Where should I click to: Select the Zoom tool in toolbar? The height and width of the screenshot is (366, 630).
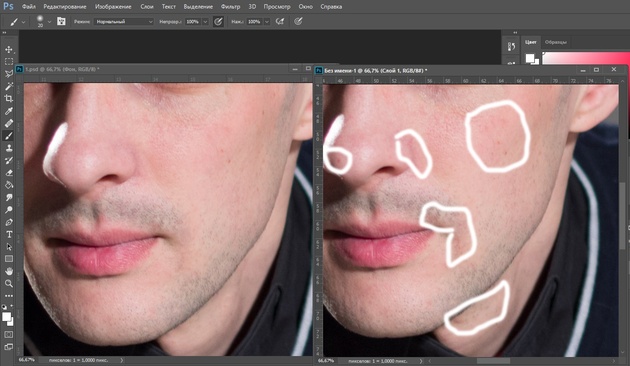[x=8, y=284]
